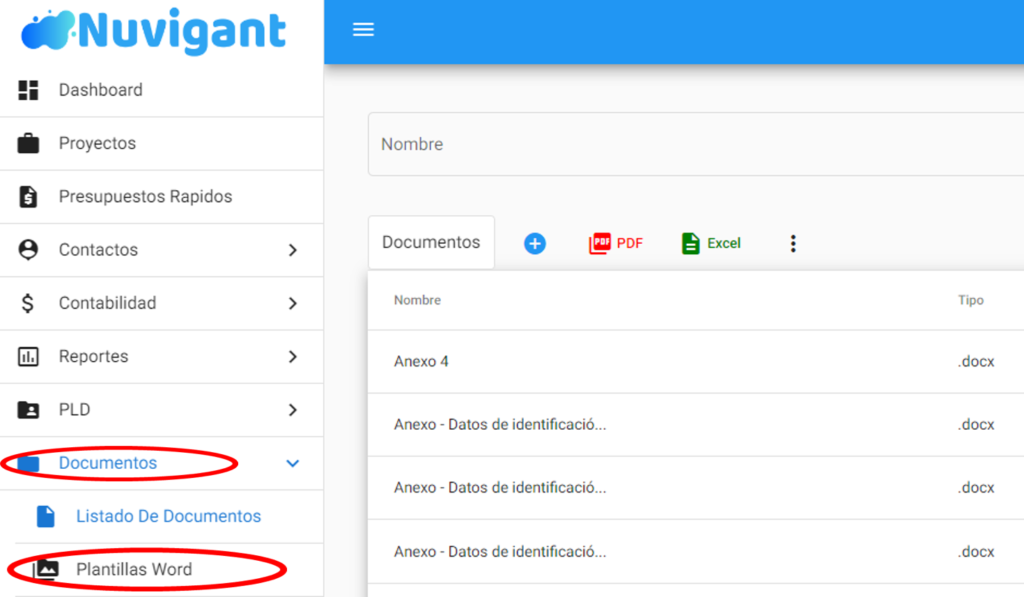Click the Listado De Documentos file icon
Screen dimensions: 1024x597
pyautogui.click(x=46, y=516)
